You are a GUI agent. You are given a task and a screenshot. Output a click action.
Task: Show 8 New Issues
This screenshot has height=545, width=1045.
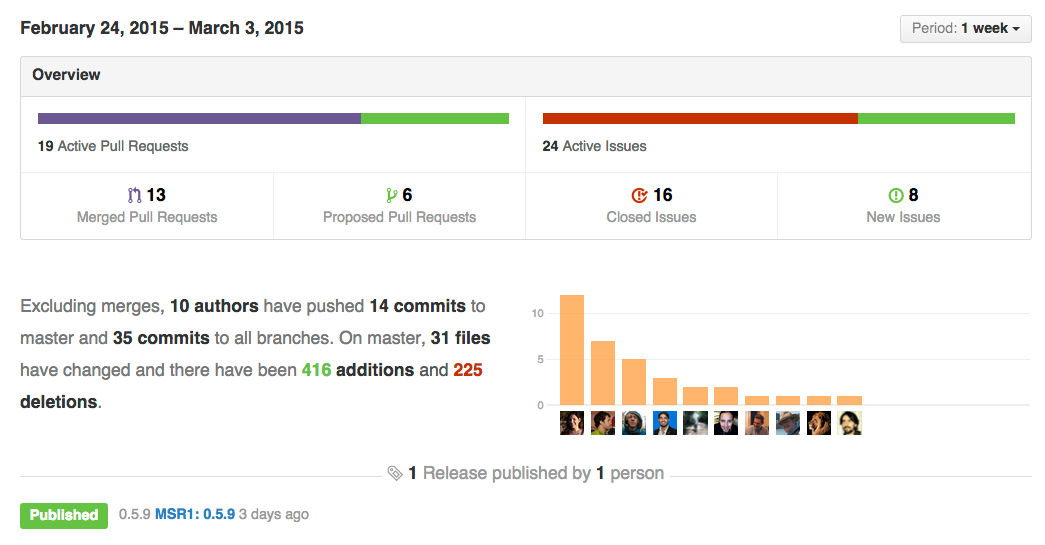pyautogui.click(x=903, y=205)
